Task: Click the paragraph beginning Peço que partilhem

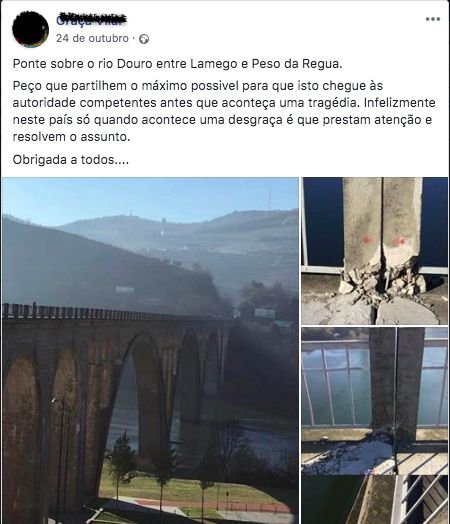Action: coord(224,111)
